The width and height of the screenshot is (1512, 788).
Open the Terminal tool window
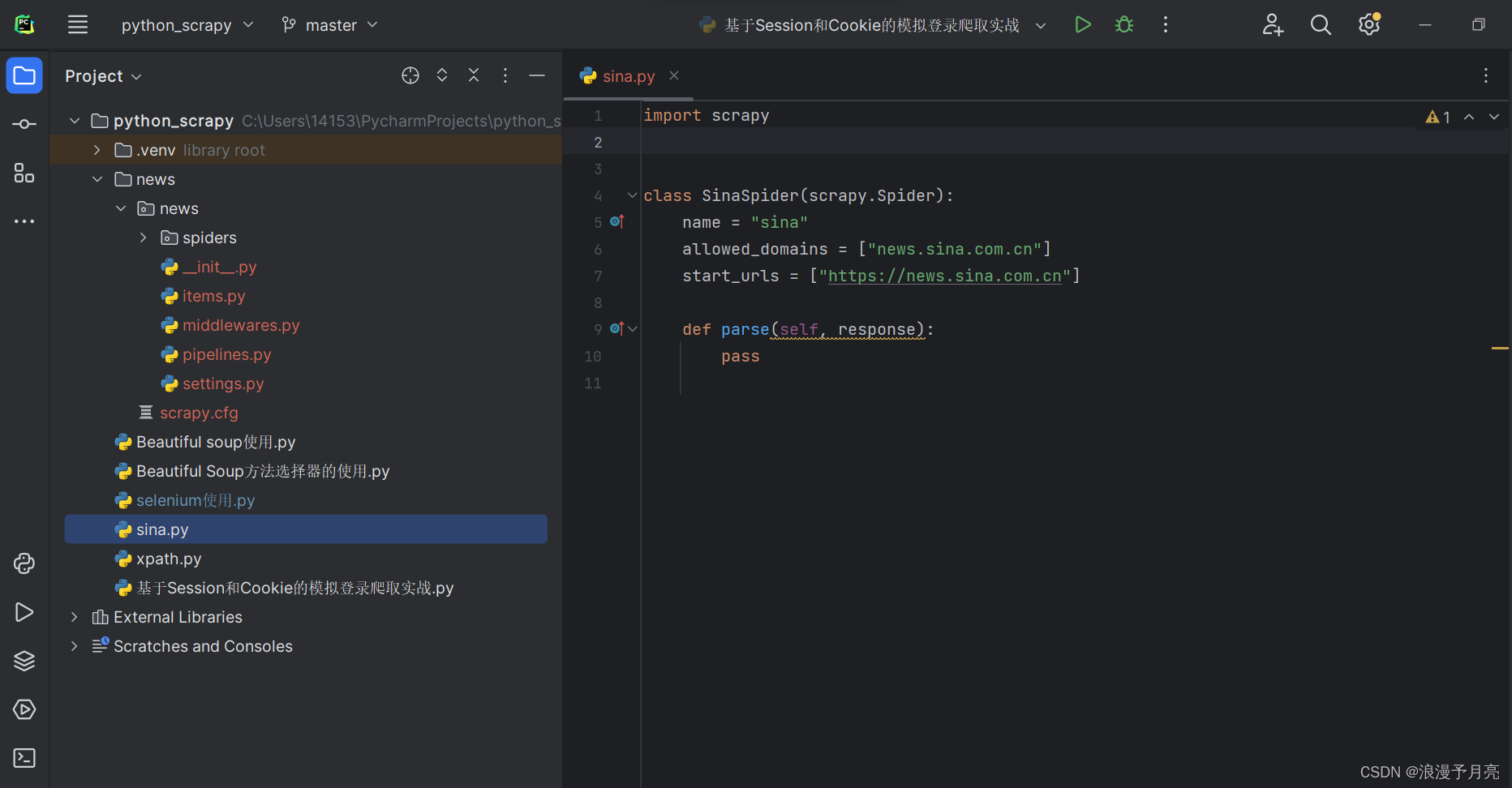coord(24,758)
